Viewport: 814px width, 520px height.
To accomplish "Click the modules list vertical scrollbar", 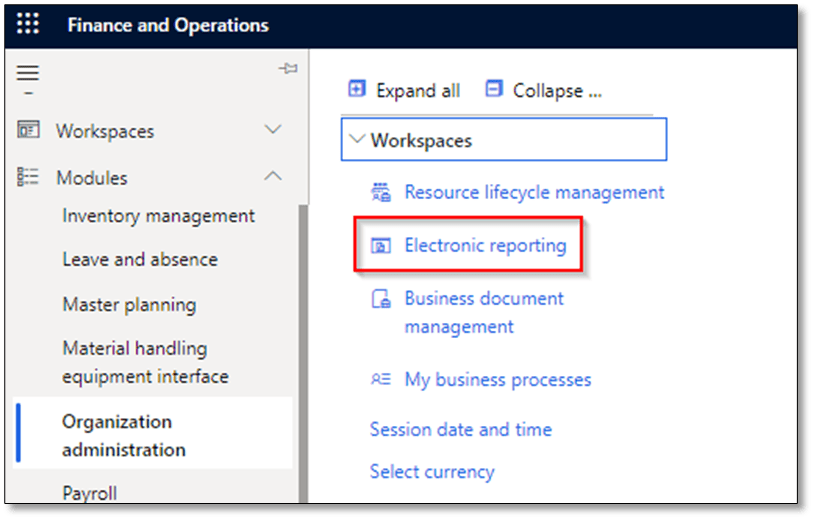I will (303, 350).
